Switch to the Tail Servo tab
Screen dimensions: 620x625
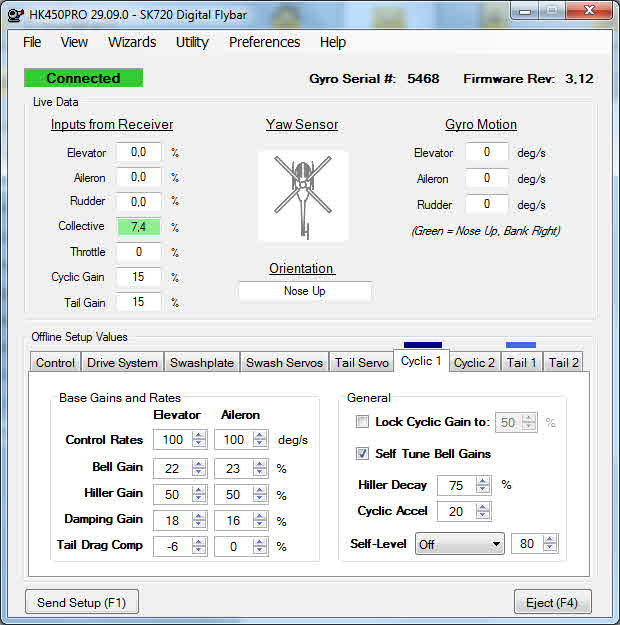click(362, 363)
